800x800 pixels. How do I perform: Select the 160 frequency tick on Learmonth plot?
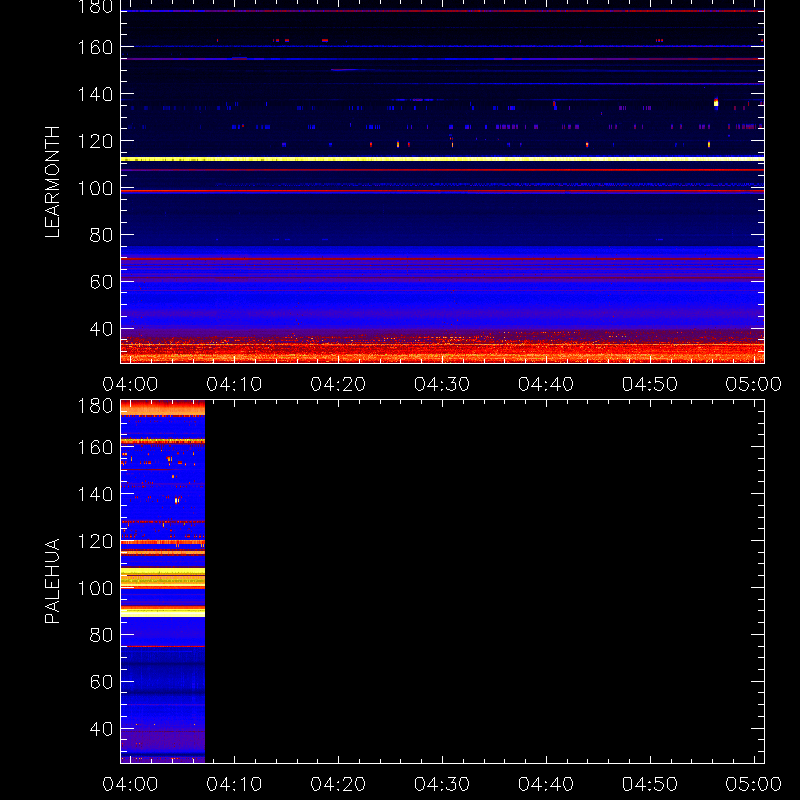click(95, 47)
